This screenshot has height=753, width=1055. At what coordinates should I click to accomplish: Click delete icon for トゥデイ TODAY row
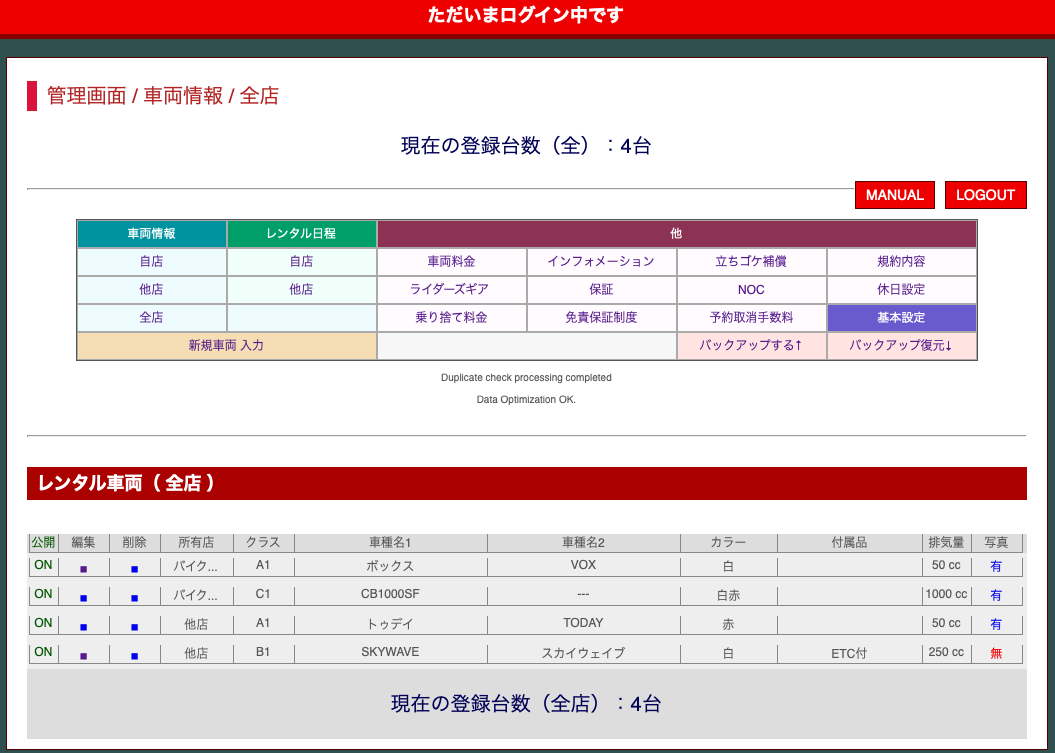[135, 627]
